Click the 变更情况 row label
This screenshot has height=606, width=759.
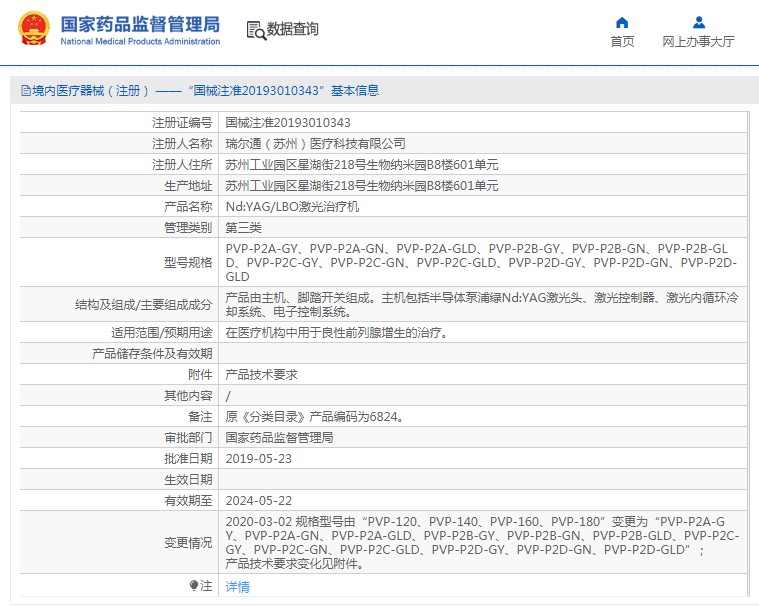click(x=188, y=543)
